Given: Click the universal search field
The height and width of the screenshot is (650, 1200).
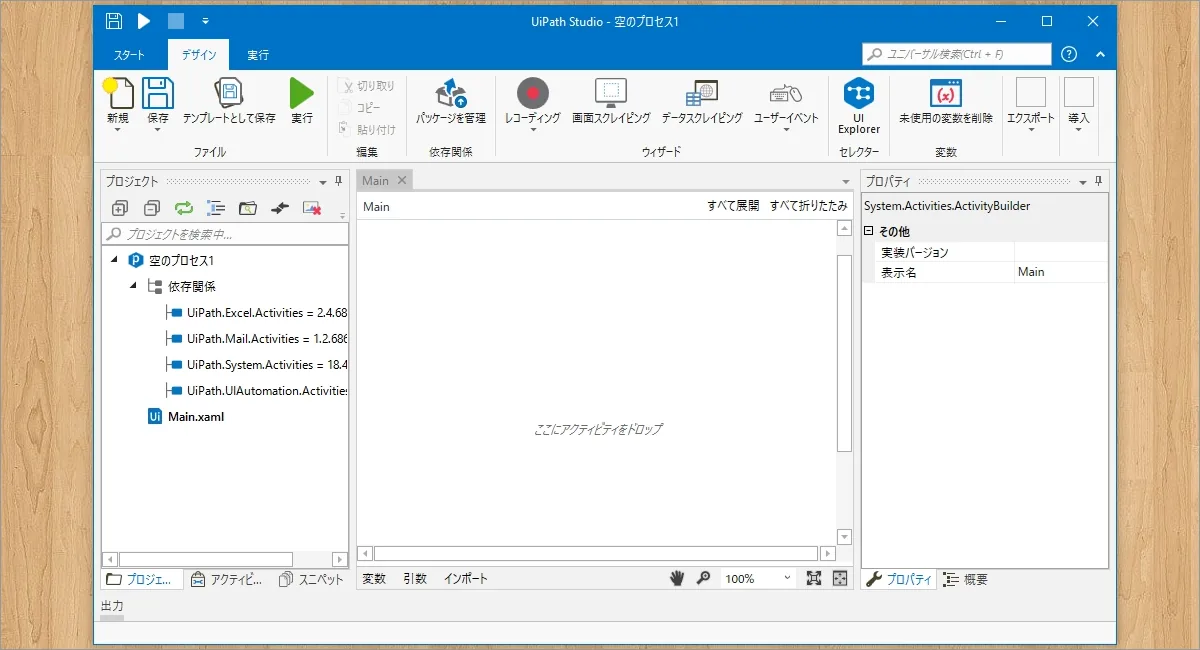Looking at the screenshot, I should pos(957,54).
